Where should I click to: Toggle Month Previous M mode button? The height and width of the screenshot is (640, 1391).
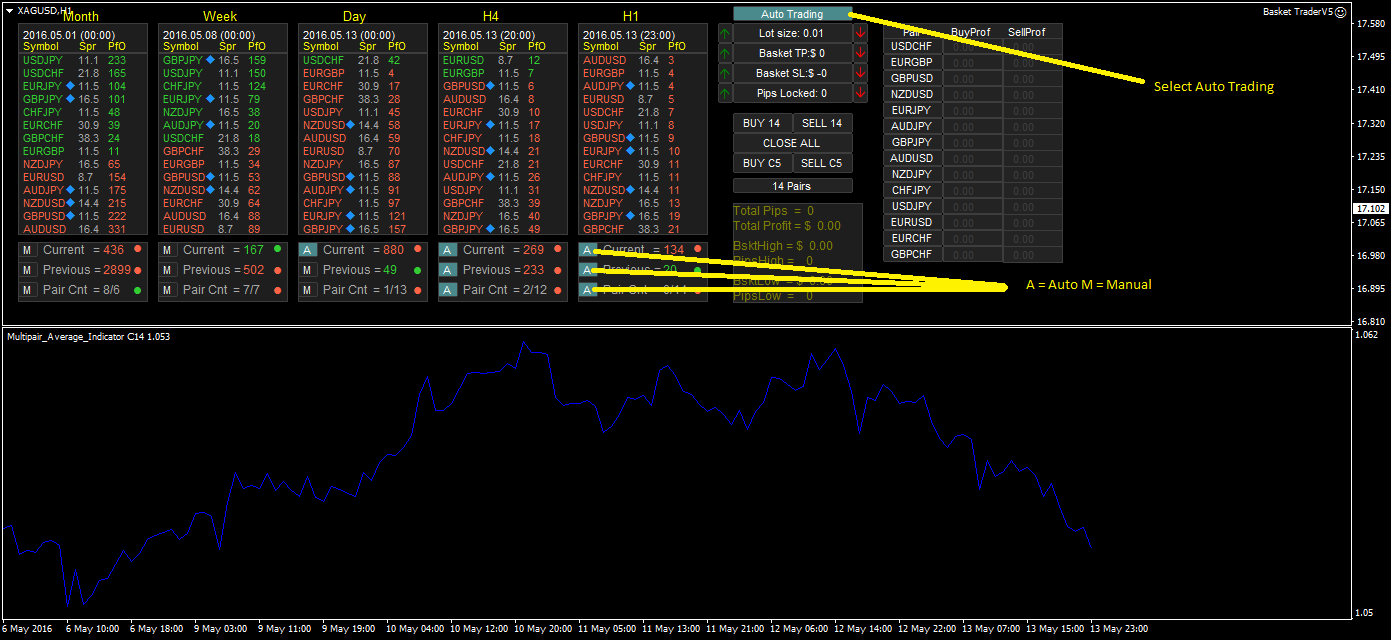(x=28, y=270)
